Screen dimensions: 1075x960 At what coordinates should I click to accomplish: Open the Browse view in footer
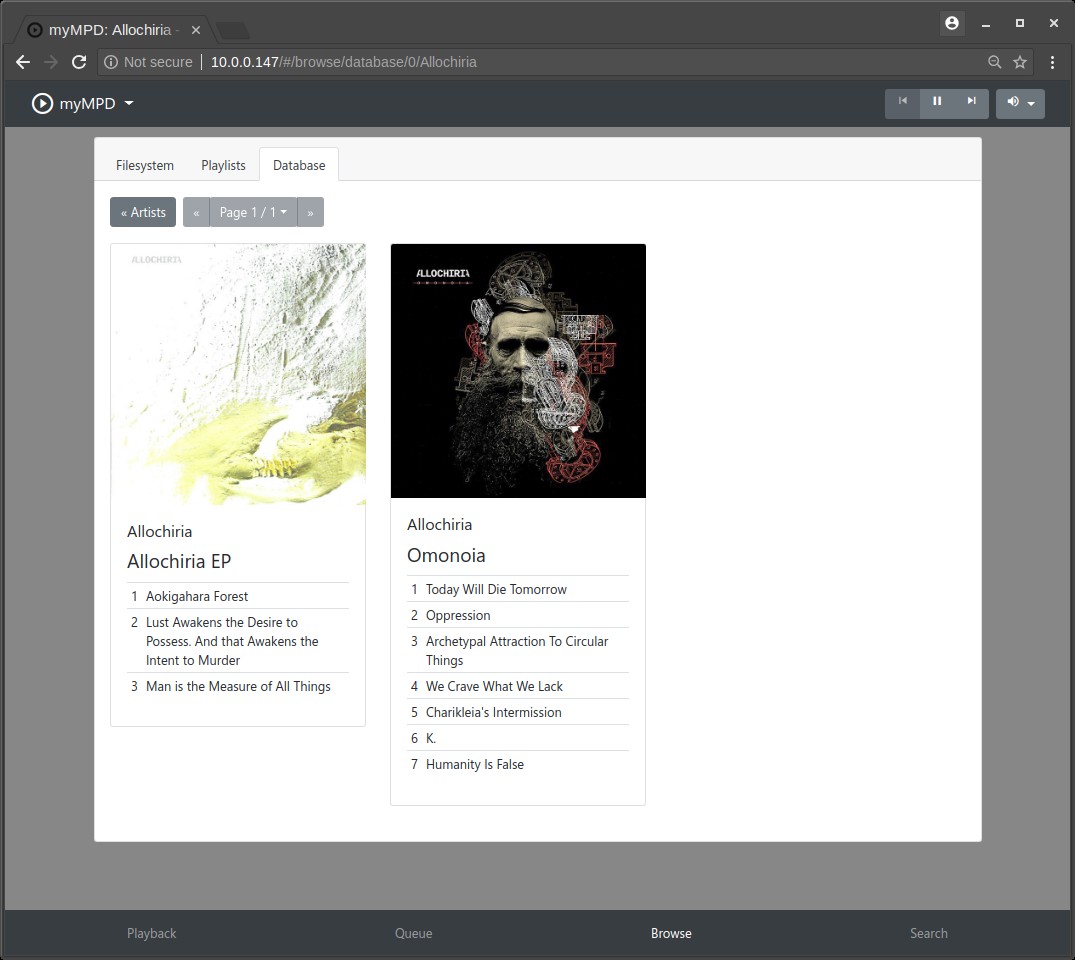coord(671,933)
